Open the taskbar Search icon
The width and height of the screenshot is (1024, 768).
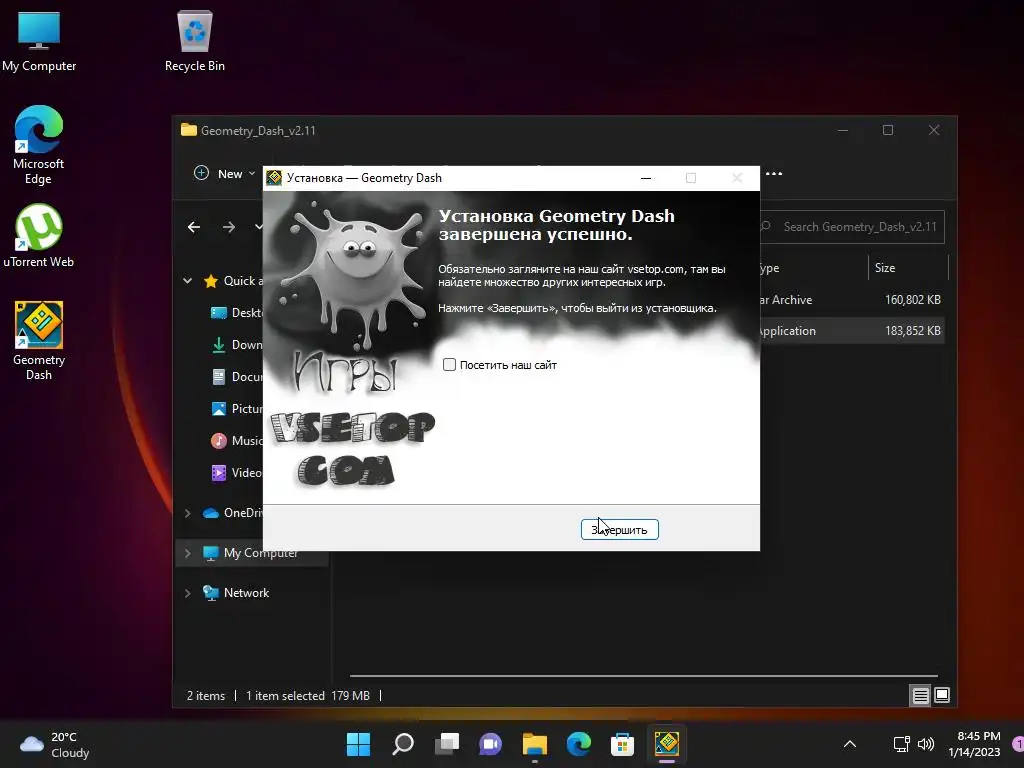[402, 744]
